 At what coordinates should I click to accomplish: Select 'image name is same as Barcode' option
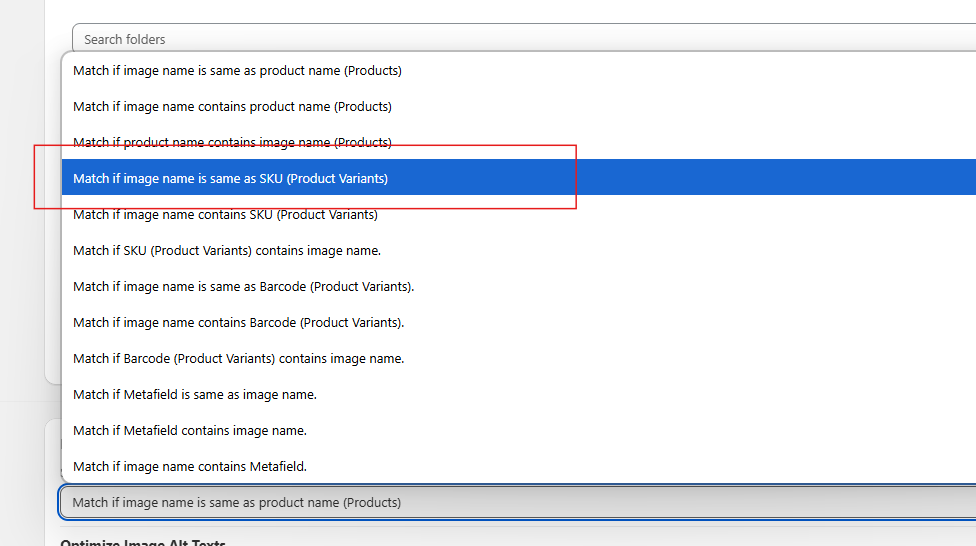[x=243, y=287]
